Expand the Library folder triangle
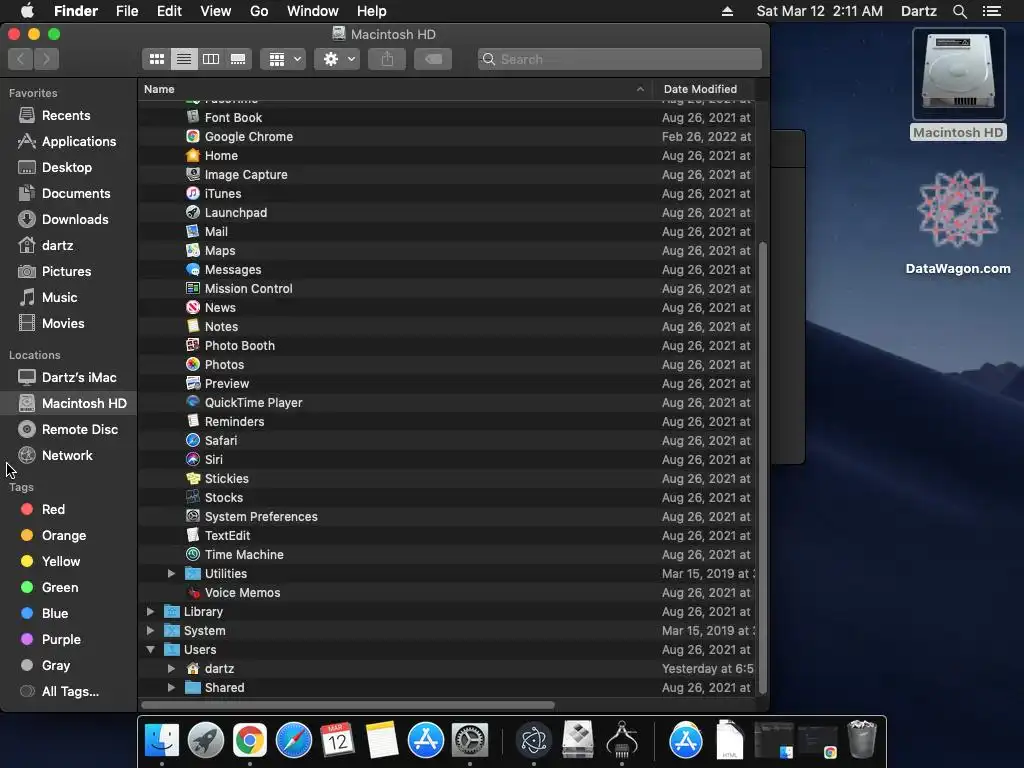Viewport: 1024px width, 768px height. coord(150,611)
